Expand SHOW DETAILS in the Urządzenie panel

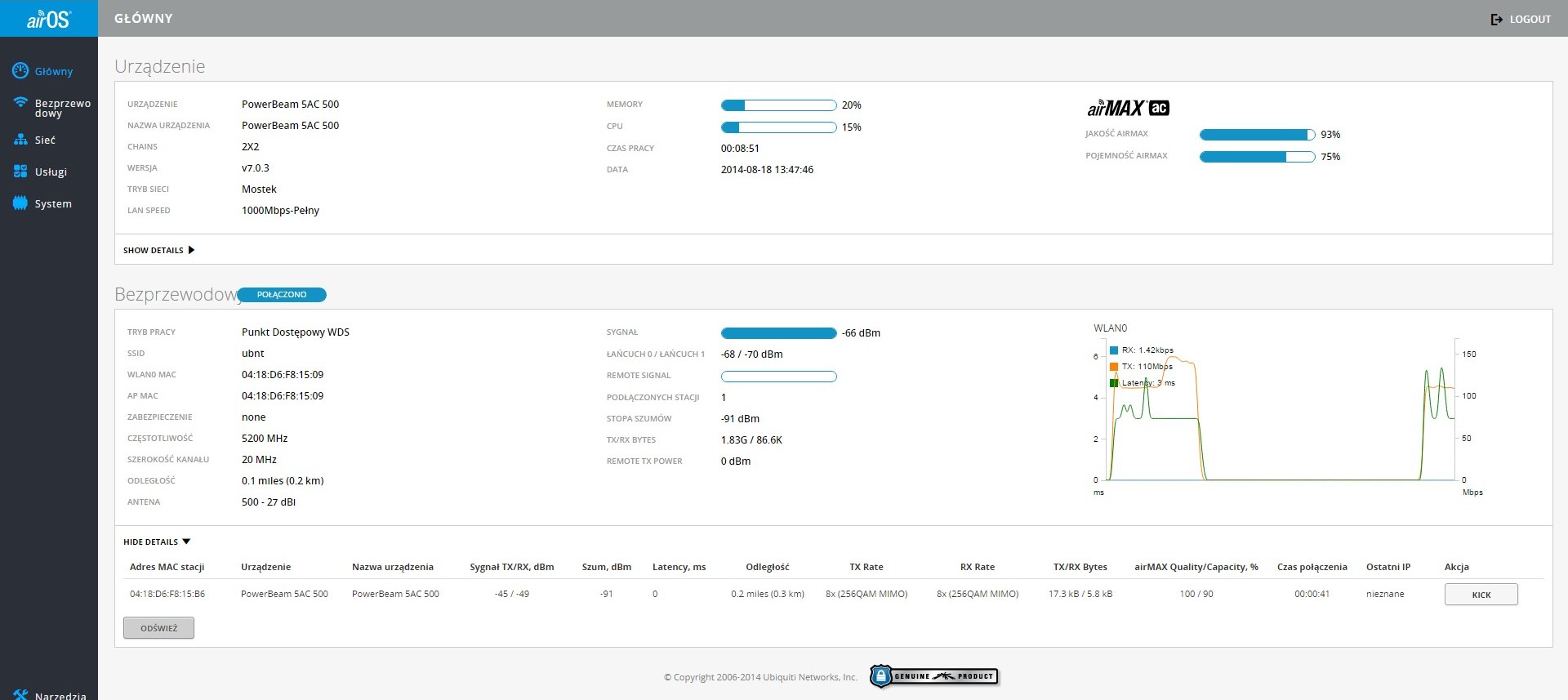point(159,250)
